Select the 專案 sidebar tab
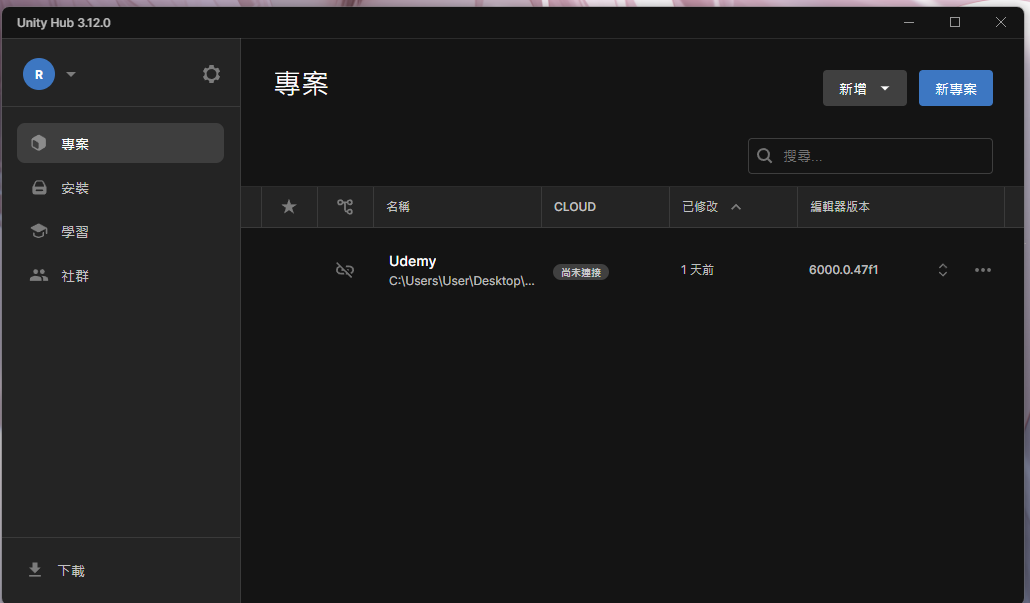 (120, 143)
